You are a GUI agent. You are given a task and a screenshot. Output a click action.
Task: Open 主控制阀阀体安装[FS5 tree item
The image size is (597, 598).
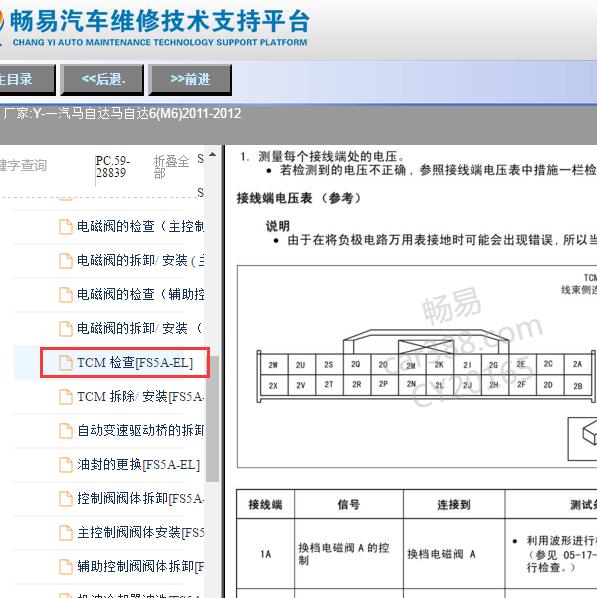(140, 532)
